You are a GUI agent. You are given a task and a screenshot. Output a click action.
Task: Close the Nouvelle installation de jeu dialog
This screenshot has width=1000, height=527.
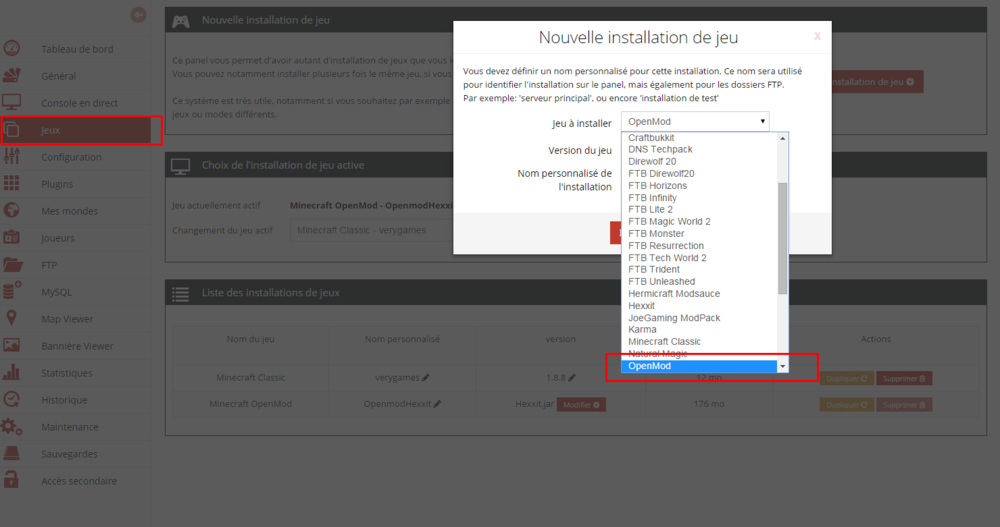(x=817, y=36)
